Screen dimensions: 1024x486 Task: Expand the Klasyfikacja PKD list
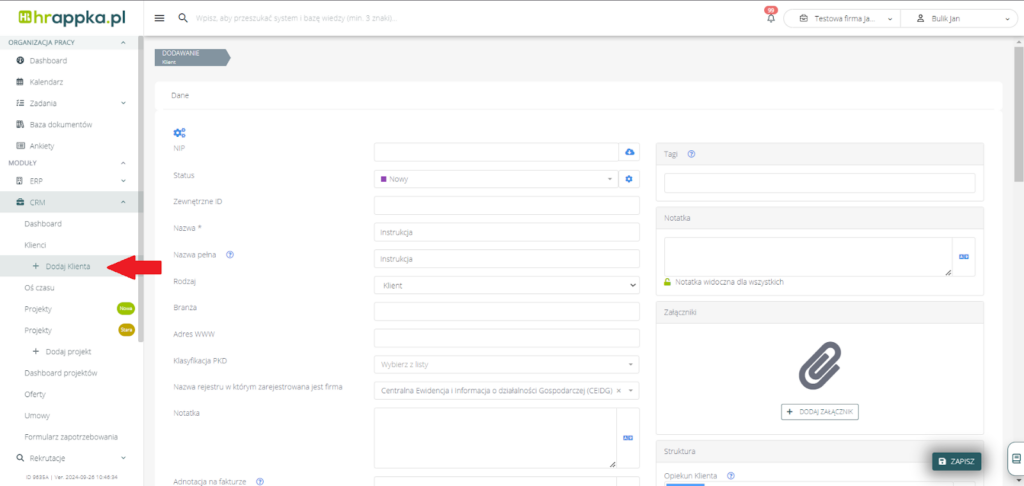505,364
